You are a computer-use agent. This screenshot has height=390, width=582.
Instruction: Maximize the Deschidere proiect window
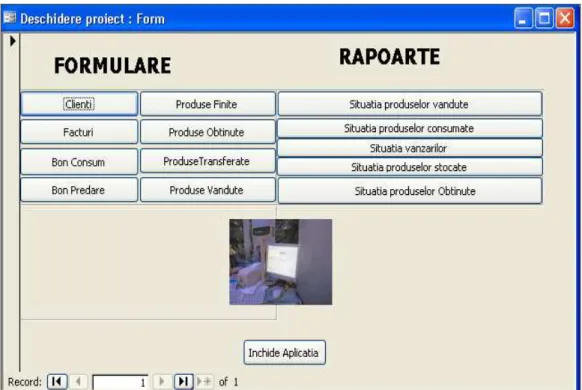pos(544,18)
